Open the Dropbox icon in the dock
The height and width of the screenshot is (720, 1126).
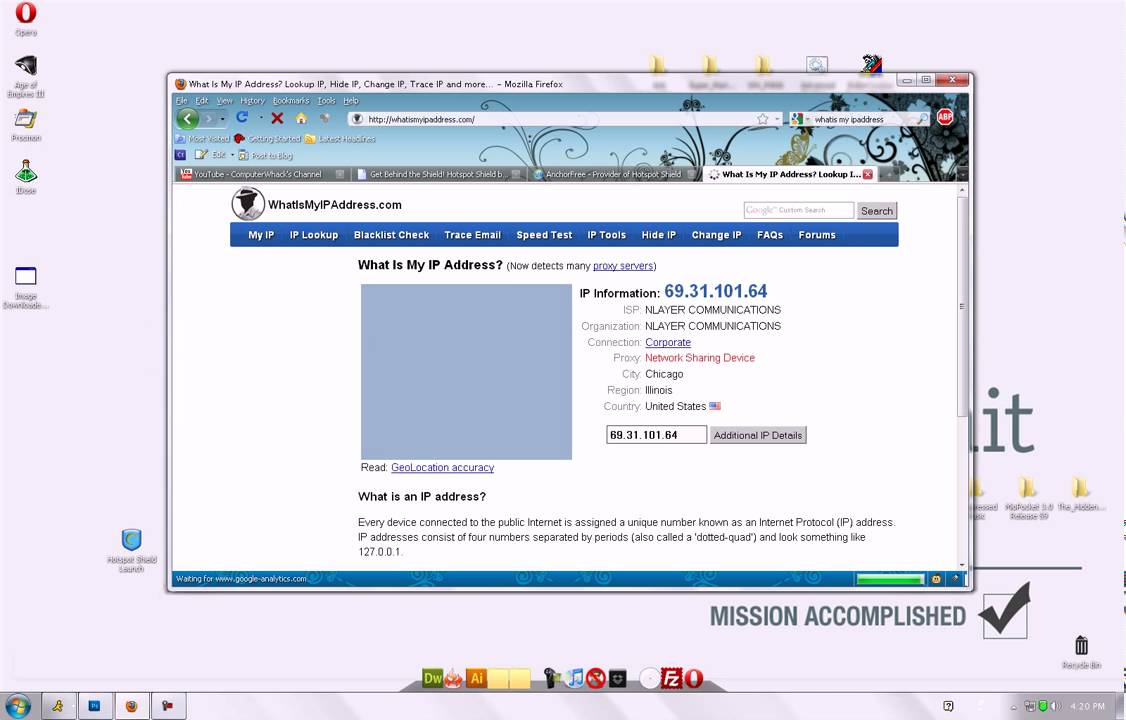coord(618,678)
